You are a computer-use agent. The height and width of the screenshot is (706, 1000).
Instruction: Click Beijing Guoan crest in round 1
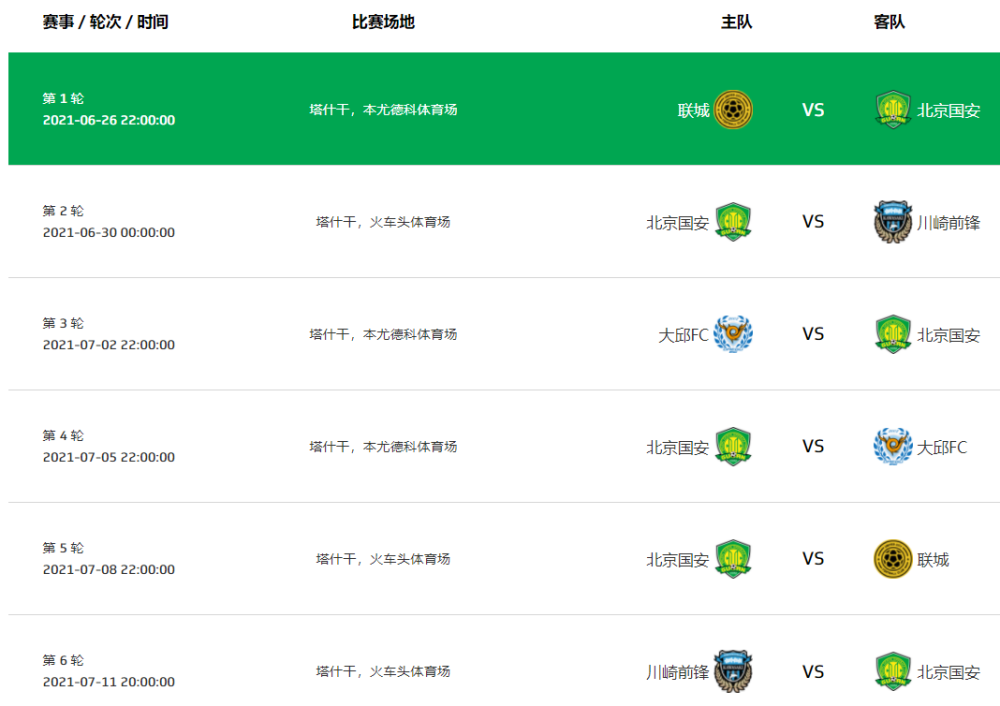[x=892, y=110]
